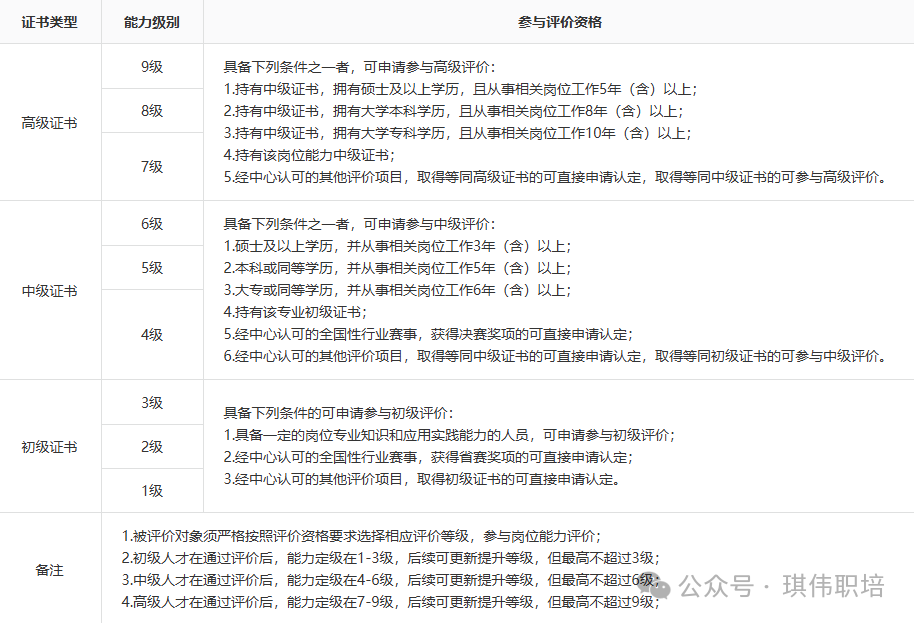Click the 参与评价资格 column header
Image resolution: width=914 pixels, height=623 pixels.
pos(560,22)
